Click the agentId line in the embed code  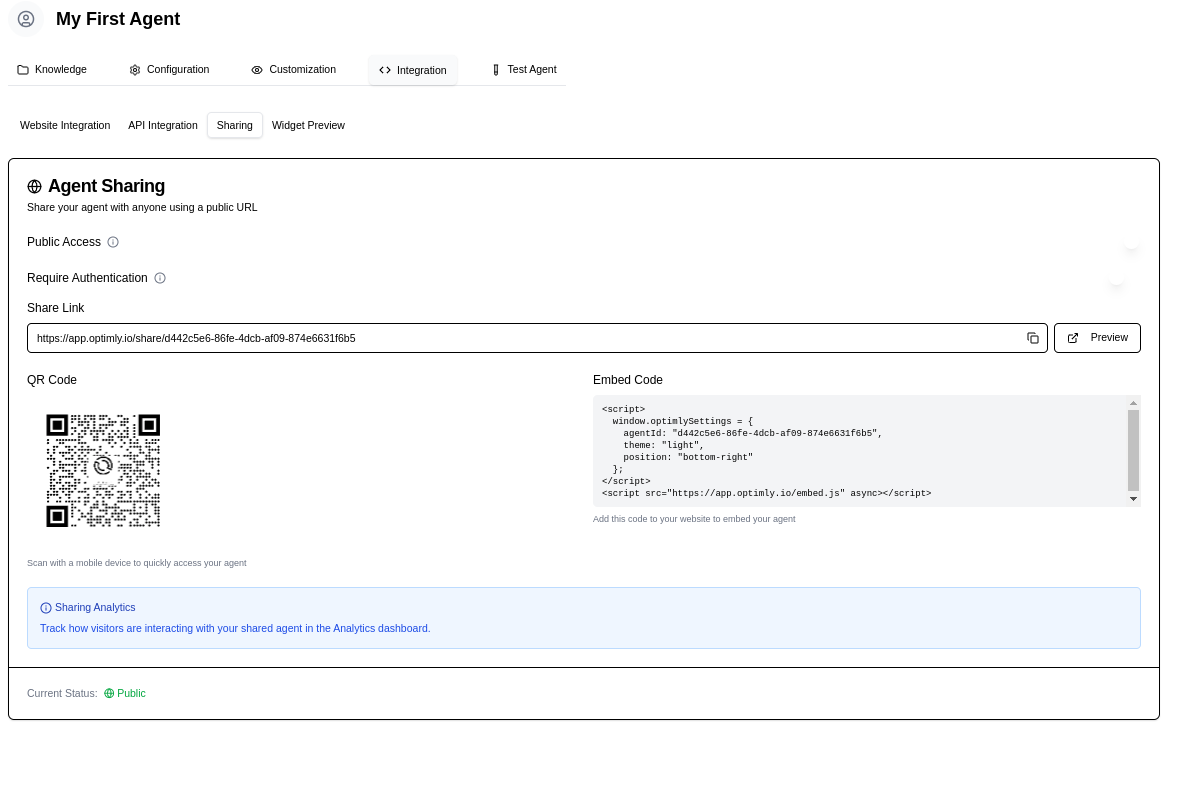753,433
